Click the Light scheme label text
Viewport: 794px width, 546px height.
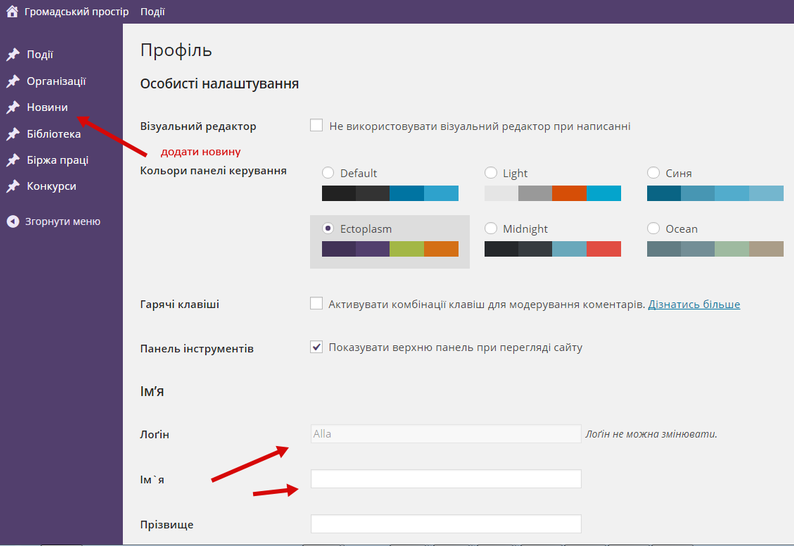coord(515,173)
